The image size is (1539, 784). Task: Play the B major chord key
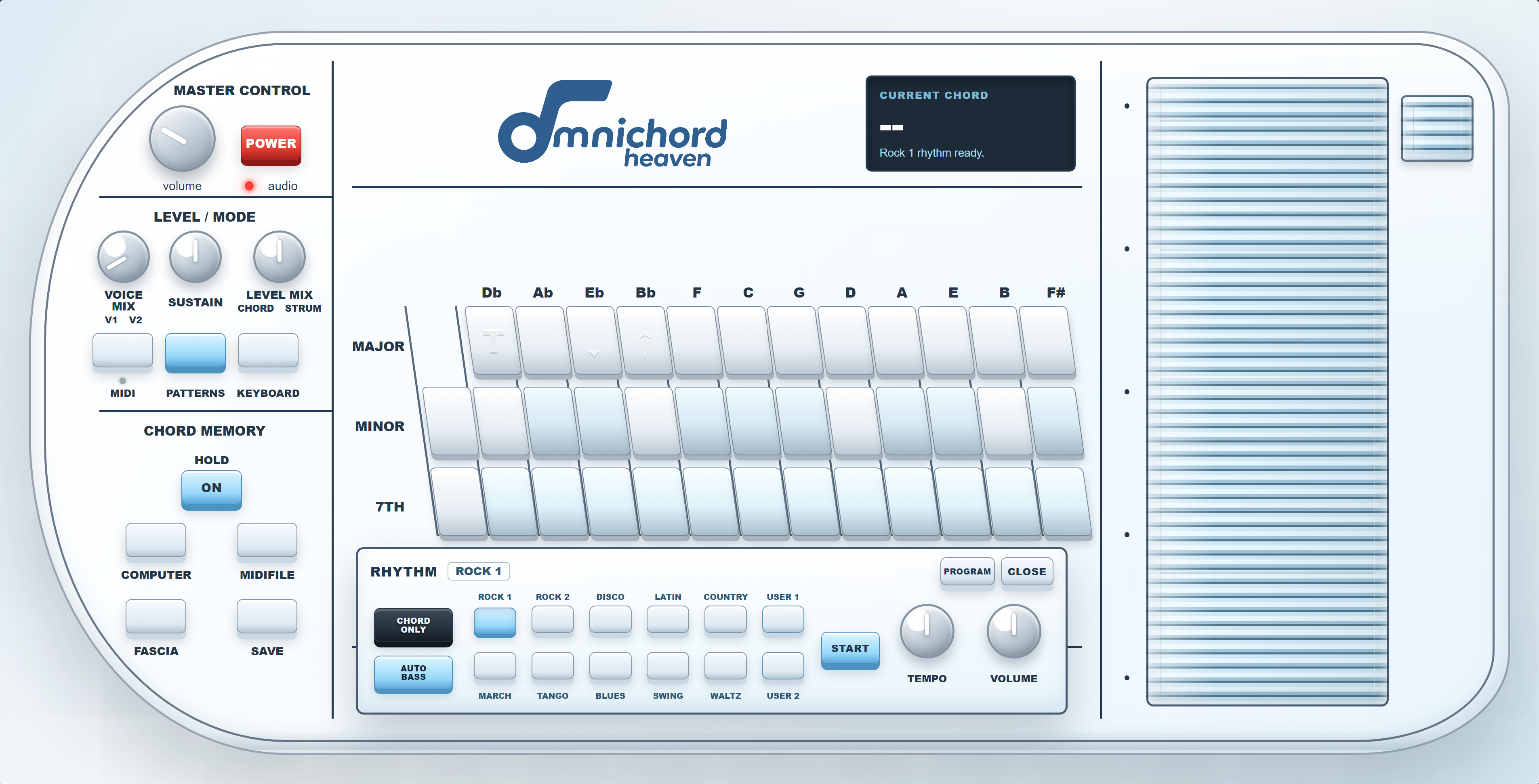(997, 342)
